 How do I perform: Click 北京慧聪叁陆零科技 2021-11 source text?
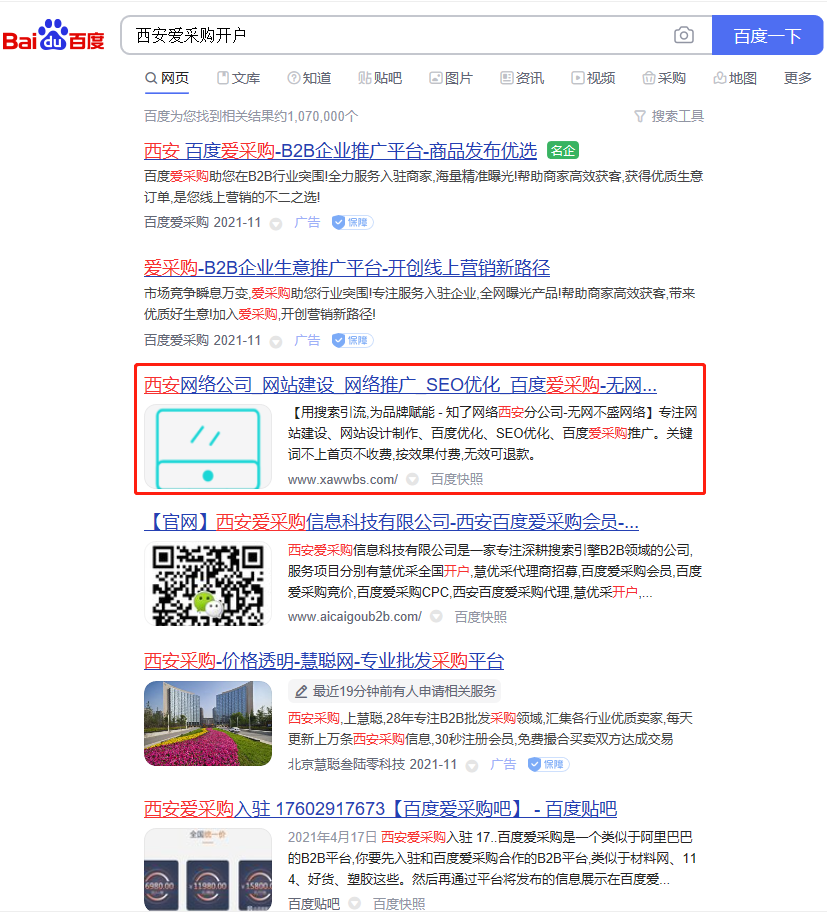pyautogui.click(x=372, y=765)
